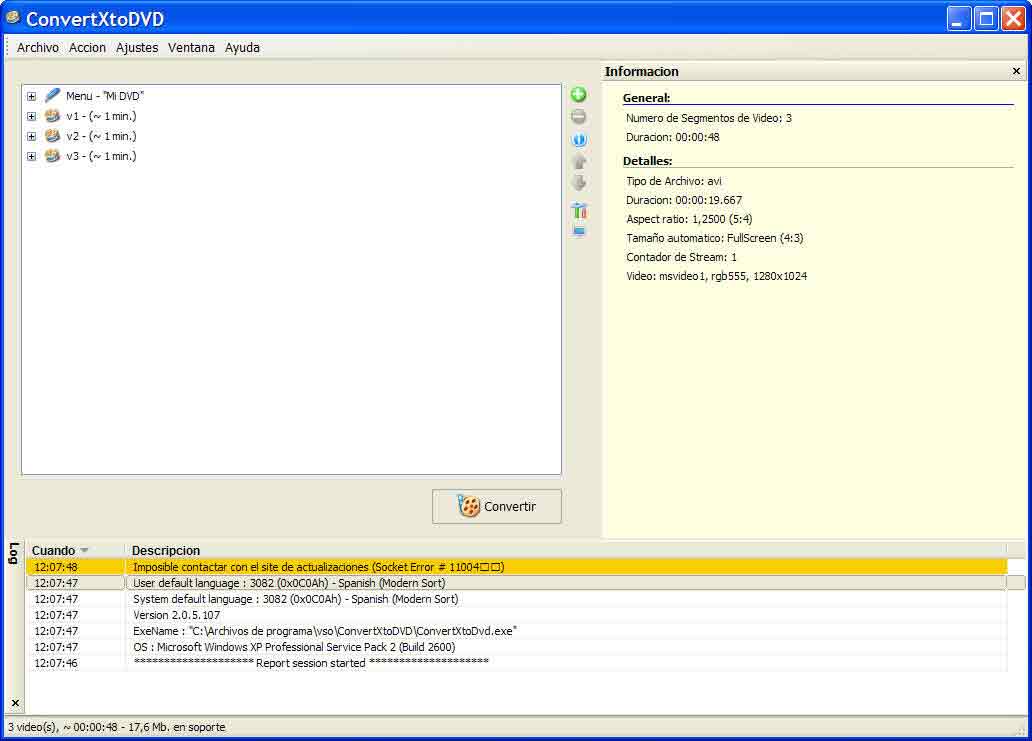Close the Log panel
The image size is (1032, 741).
pyautogui.click(x=15, y=703)
